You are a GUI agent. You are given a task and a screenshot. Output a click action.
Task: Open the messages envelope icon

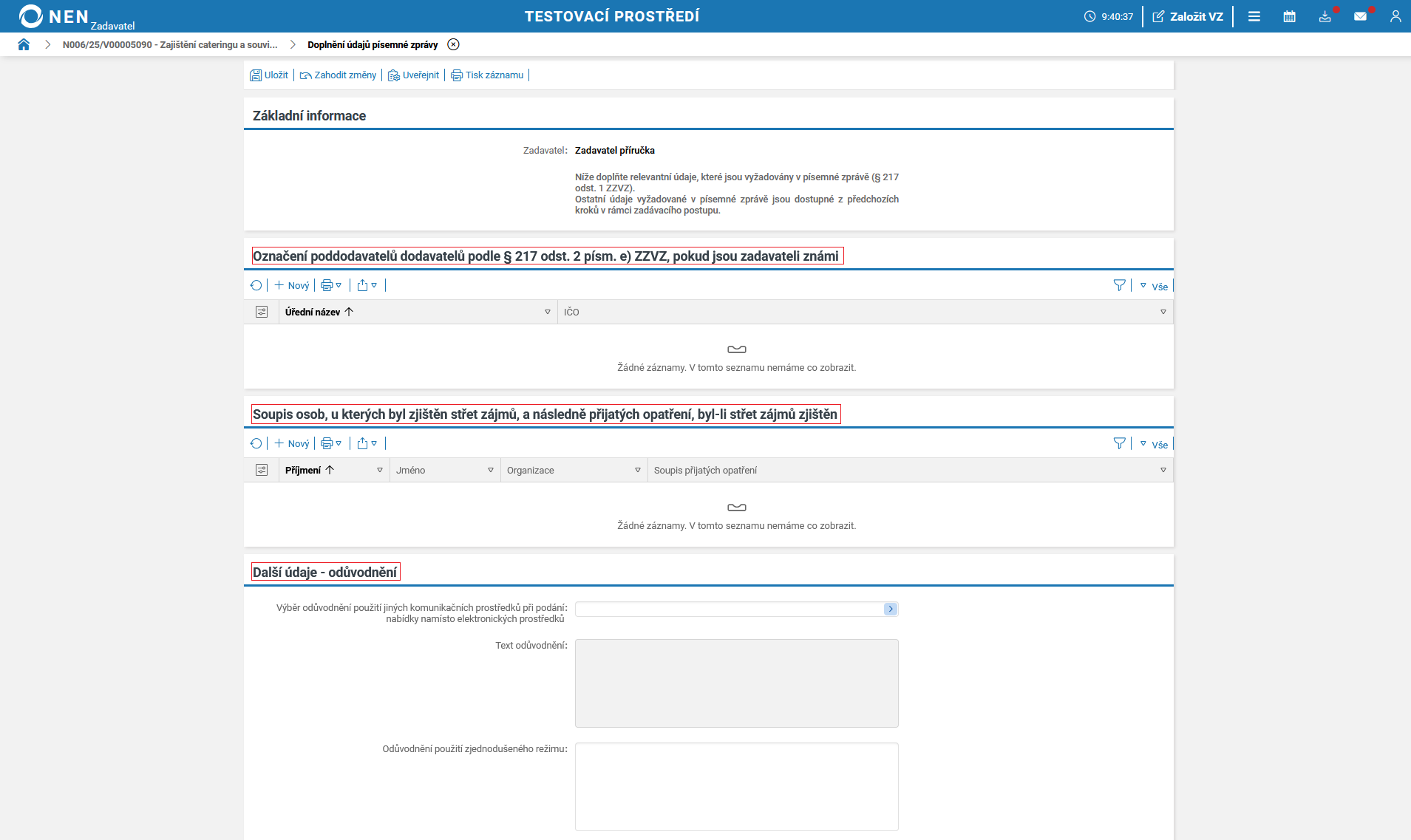coord(1361,16)
